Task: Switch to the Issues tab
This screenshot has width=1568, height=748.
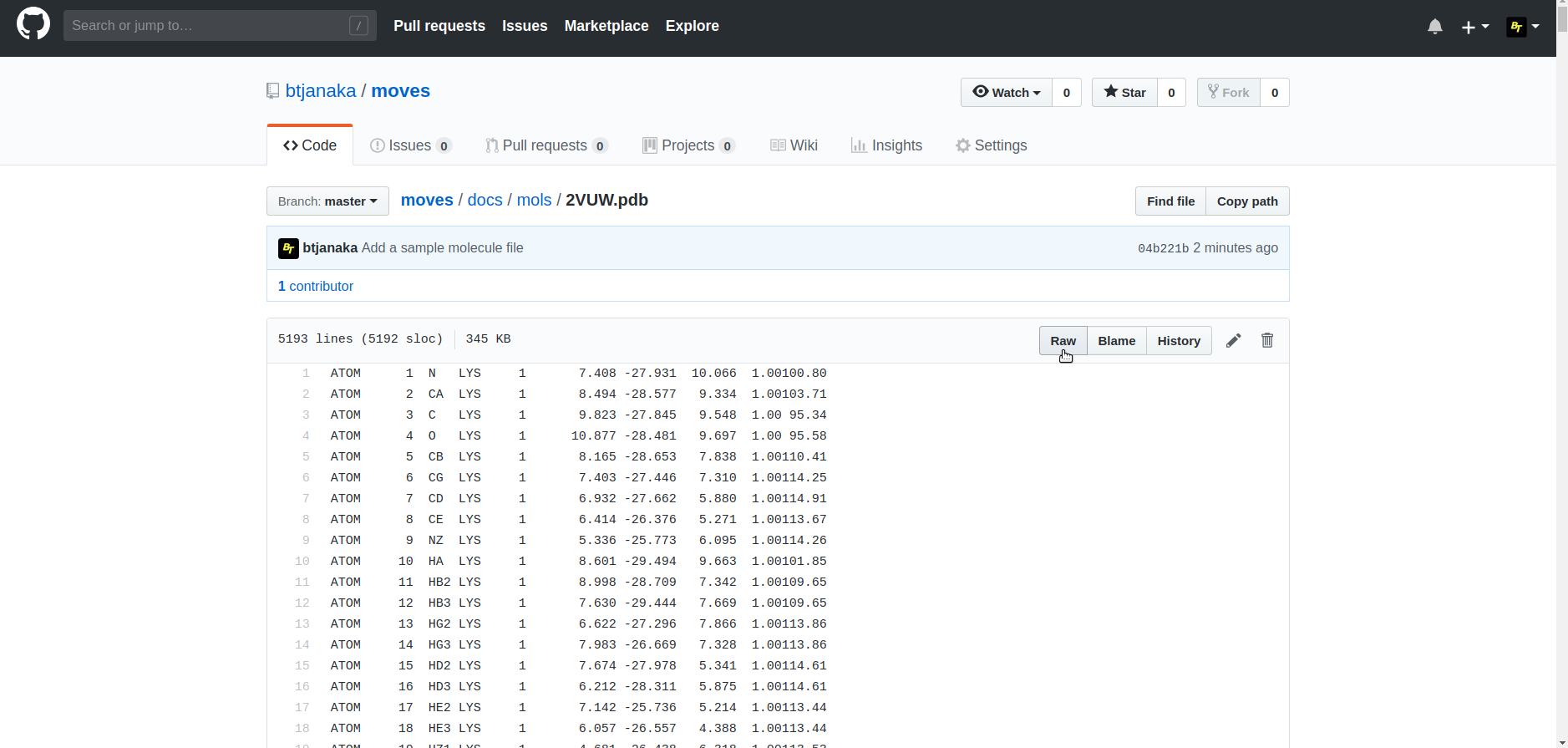Action: tap(411, 145)
